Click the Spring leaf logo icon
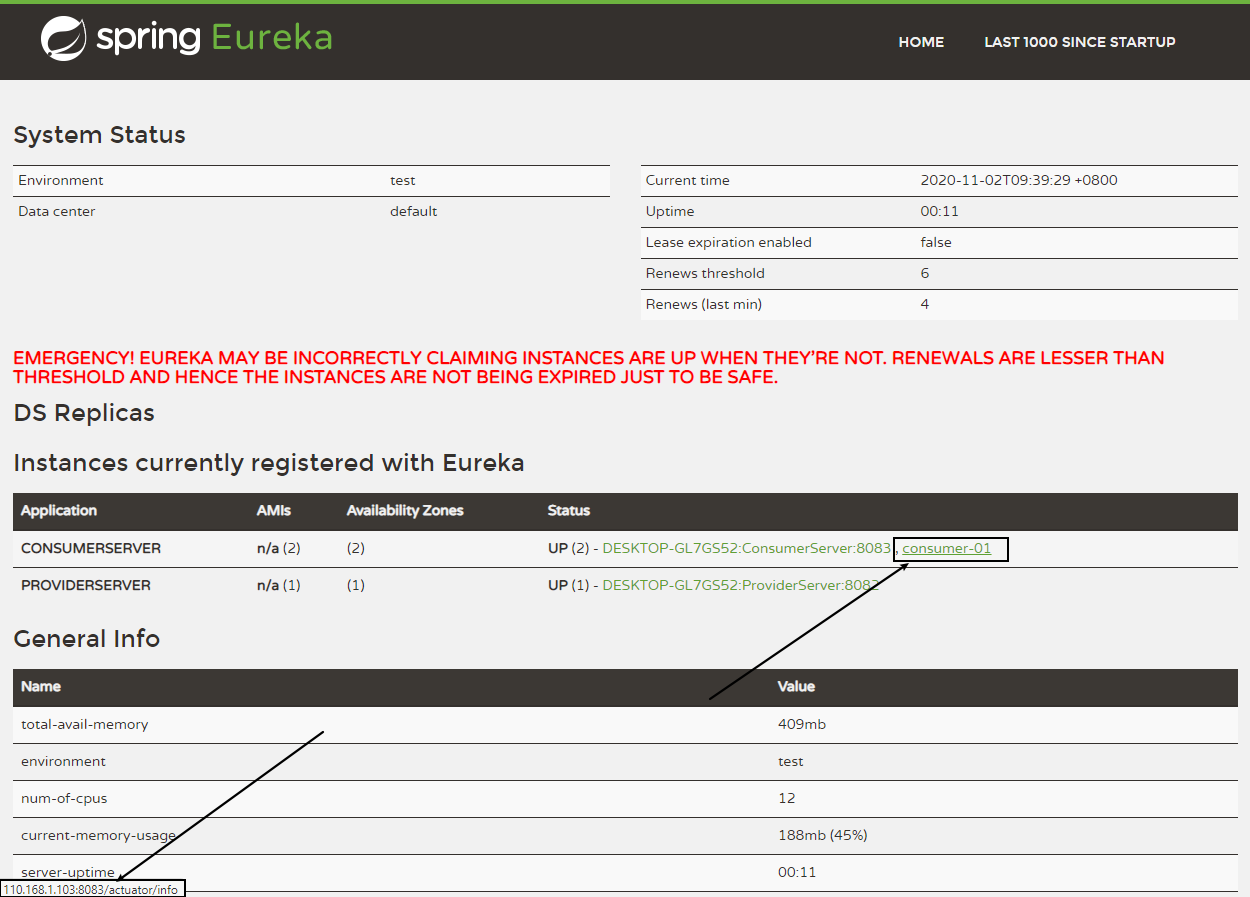Screen dimensions: 1250x897 click(x=63, y=39)
